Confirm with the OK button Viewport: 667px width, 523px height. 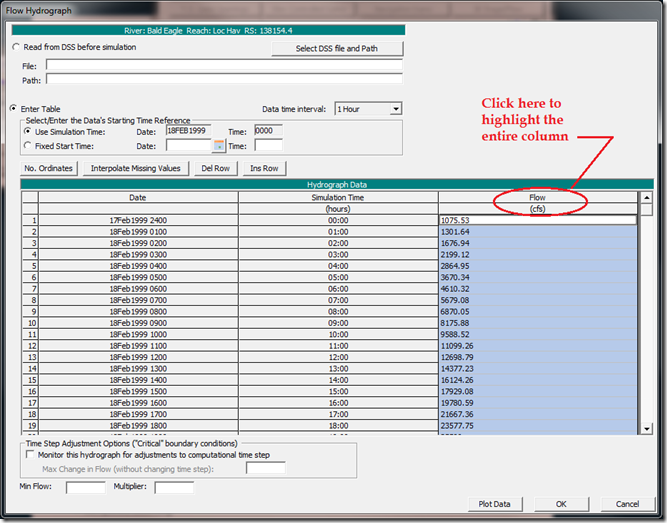[x=561, y=504]
